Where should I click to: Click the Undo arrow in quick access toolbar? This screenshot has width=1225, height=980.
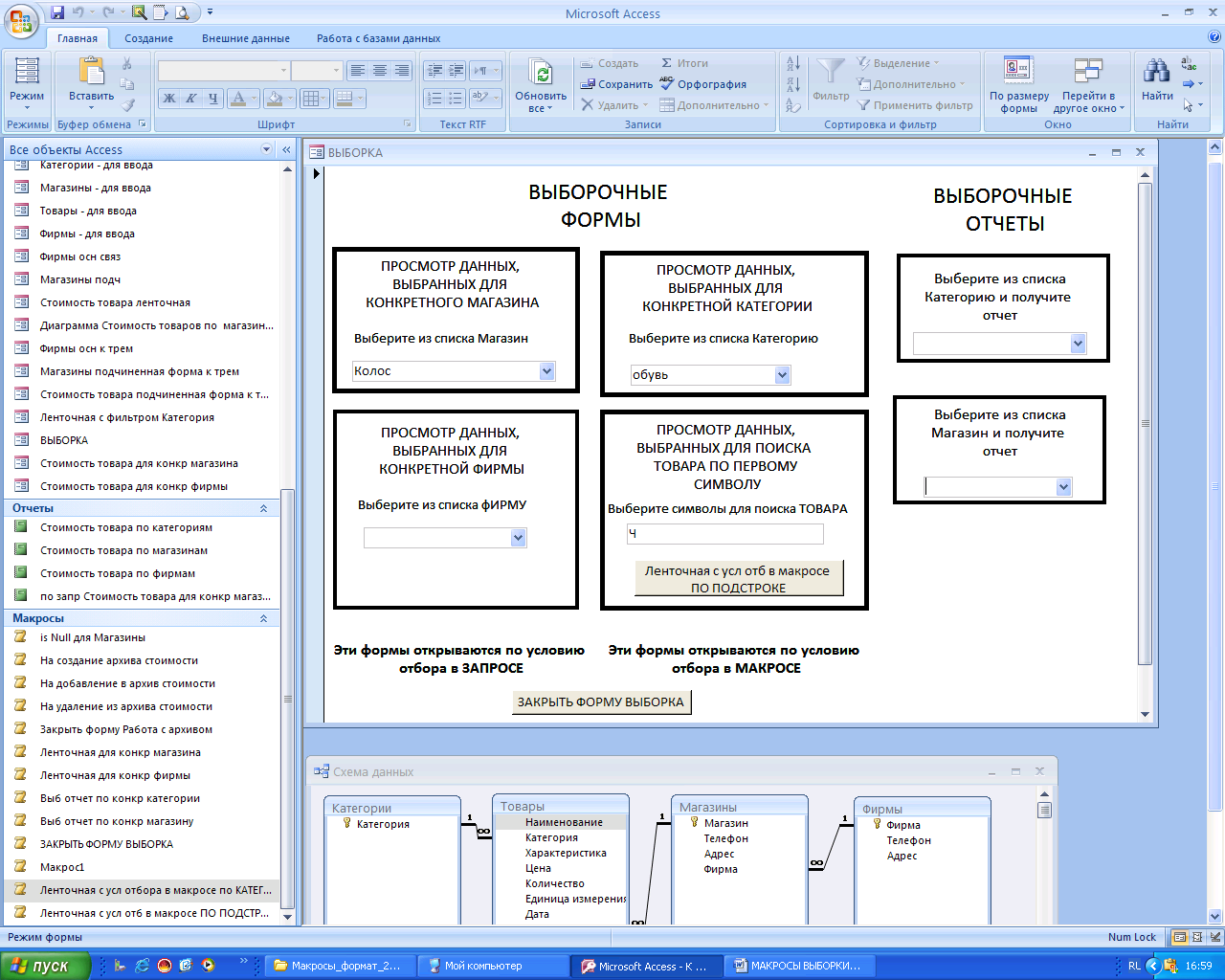coord(78,13)
